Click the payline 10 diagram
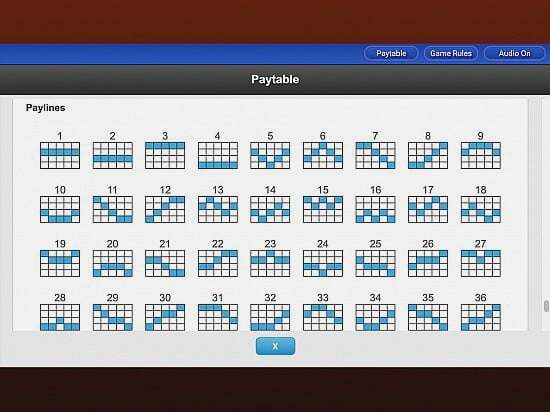550x412 pixels. (x=60, y=209)
